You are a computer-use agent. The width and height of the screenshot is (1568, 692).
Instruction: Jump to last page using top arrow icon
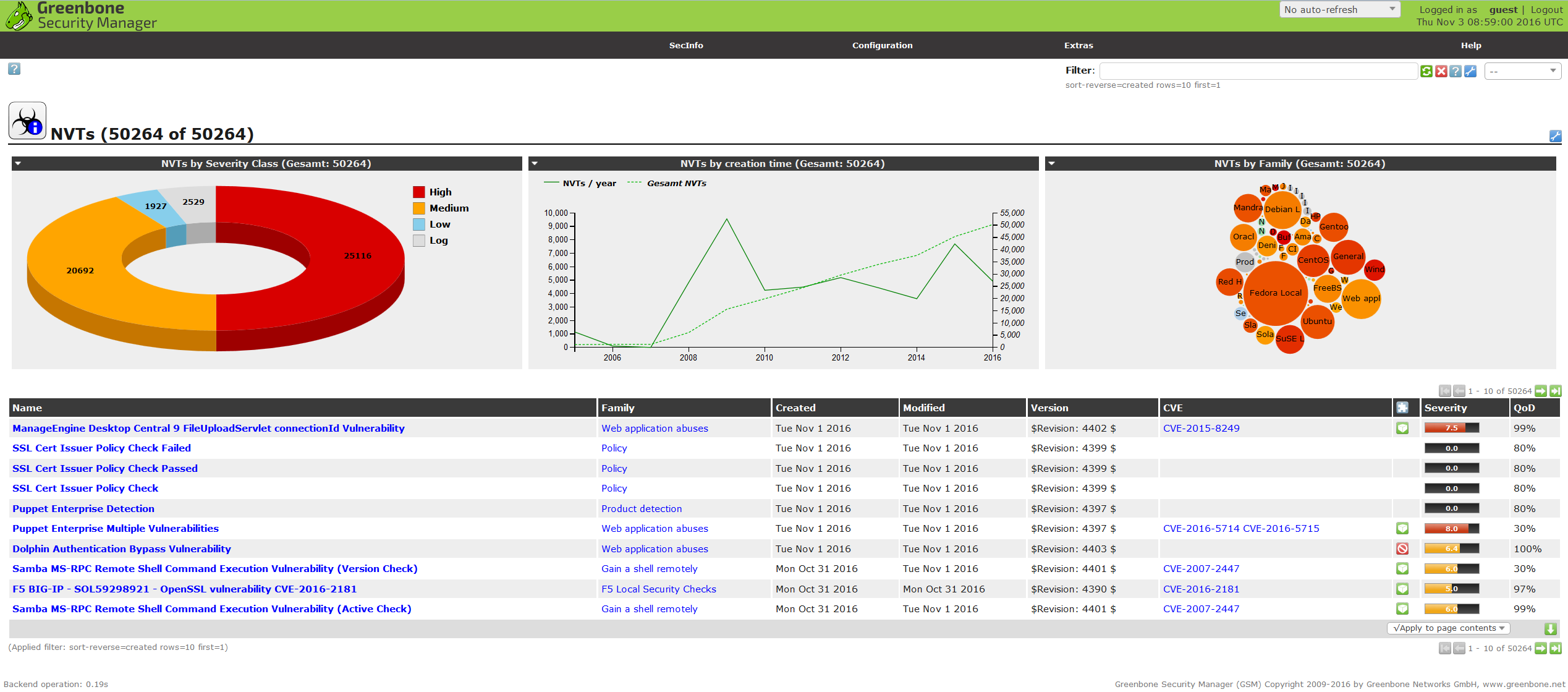coord(1556,391)
